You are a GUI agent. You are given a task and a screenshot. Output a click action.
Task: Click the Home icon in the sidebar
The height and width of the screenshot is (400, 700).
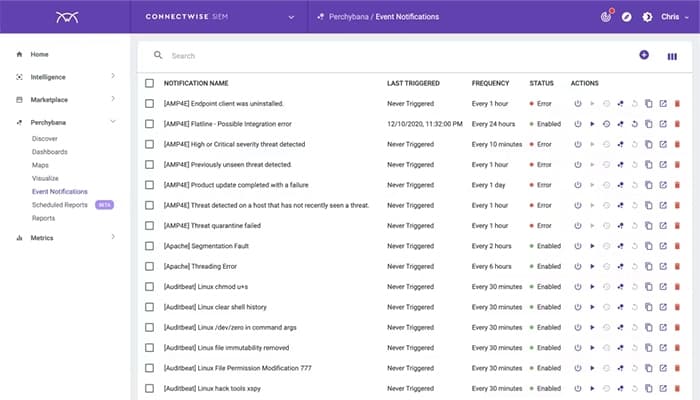pos(19,54)
